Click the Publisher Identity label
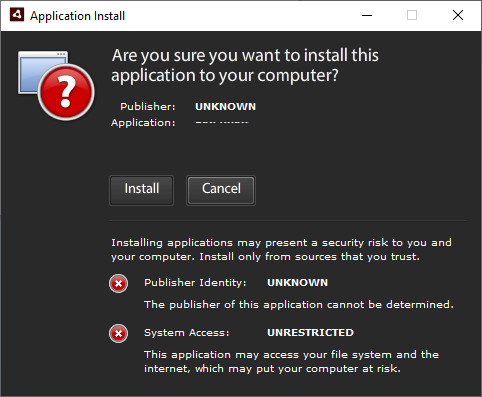Screen dimensions: 482x397 pyautogui.click(x=195, y=283)
